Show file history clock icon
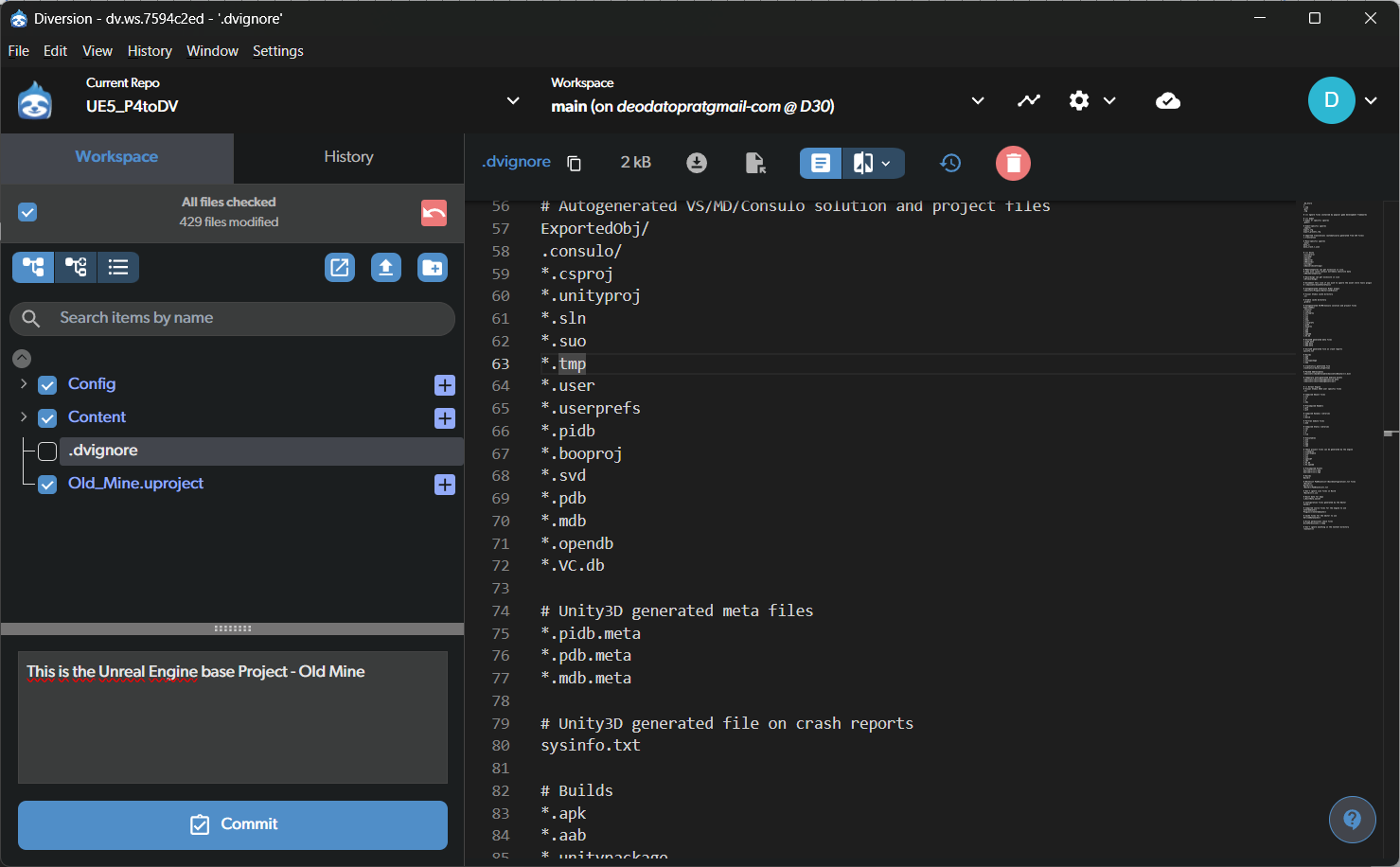The image size is (1400, 867). 950,163
